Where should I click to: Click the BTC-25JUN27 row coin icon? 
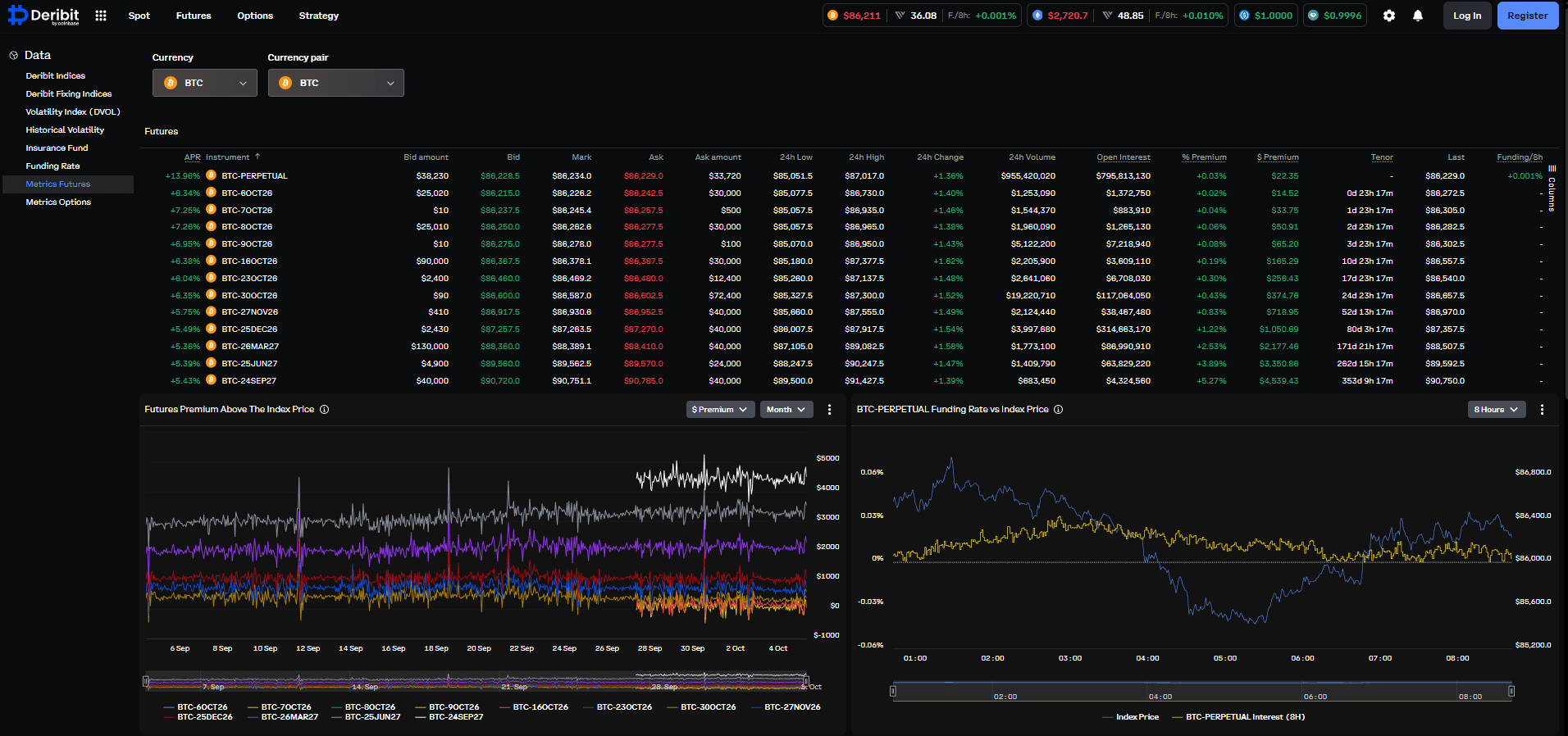pyautogui.click(x=211, y=363)
